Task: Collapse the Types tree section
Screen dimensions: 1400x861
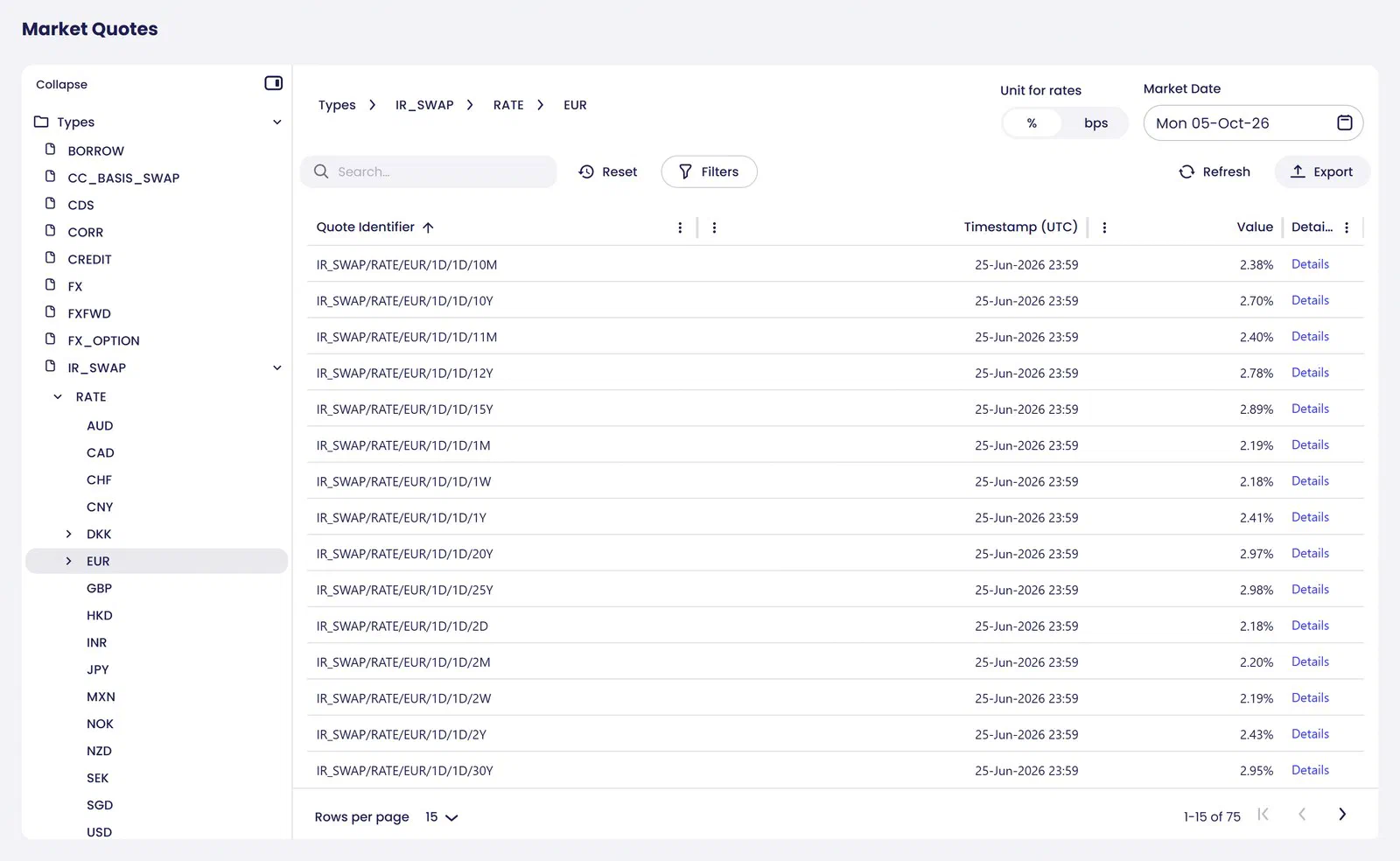Action: [x=277, y=122]
